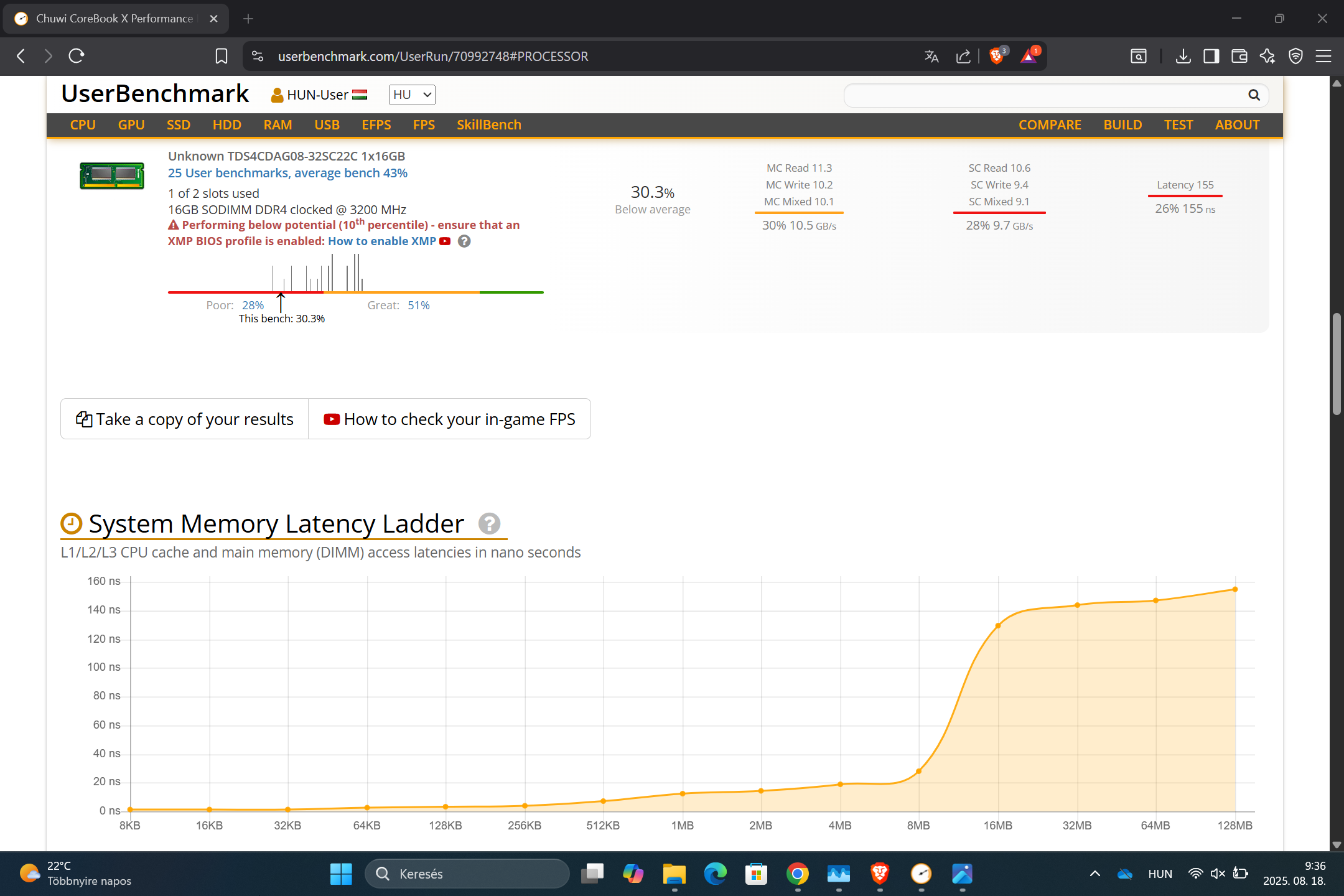Expand the HU language dropdown
1344x896 pixels.
(412, 95)
